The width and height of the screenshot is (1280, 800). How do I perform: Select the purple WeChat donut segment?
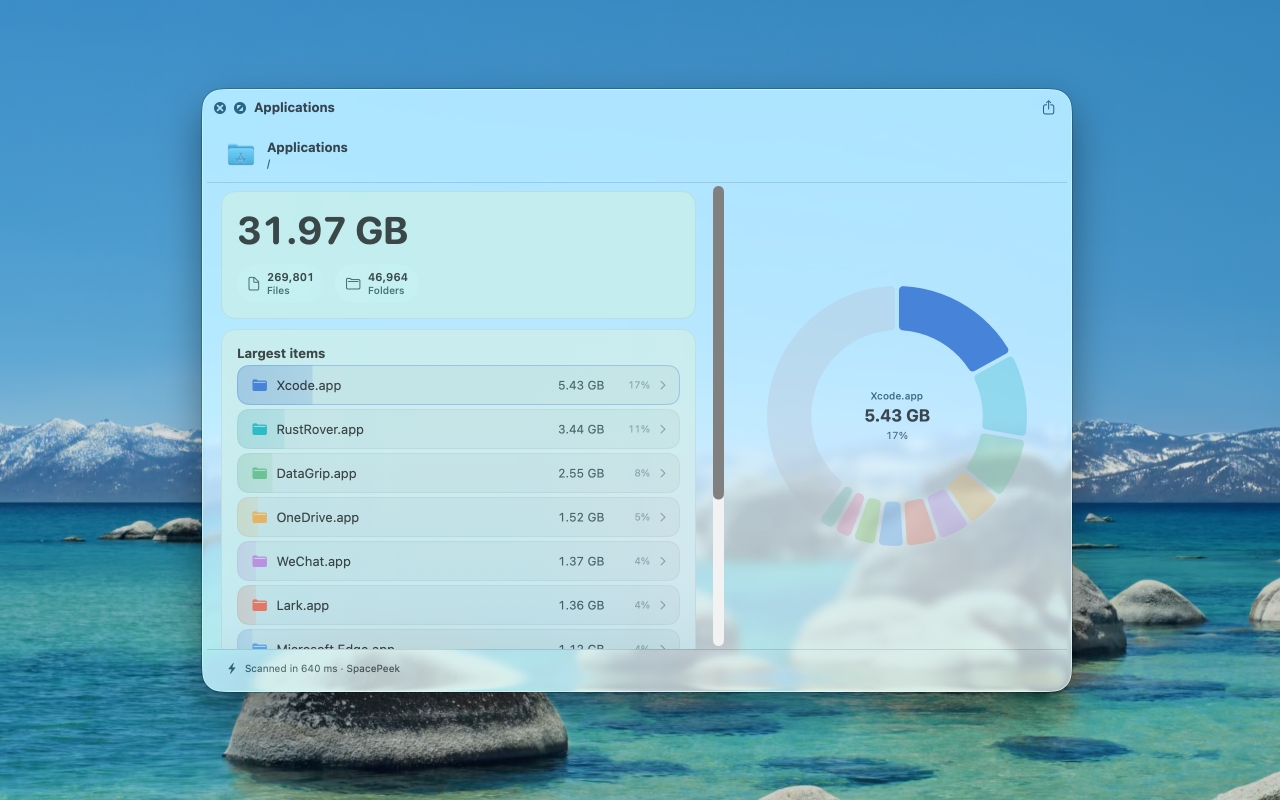946,513
